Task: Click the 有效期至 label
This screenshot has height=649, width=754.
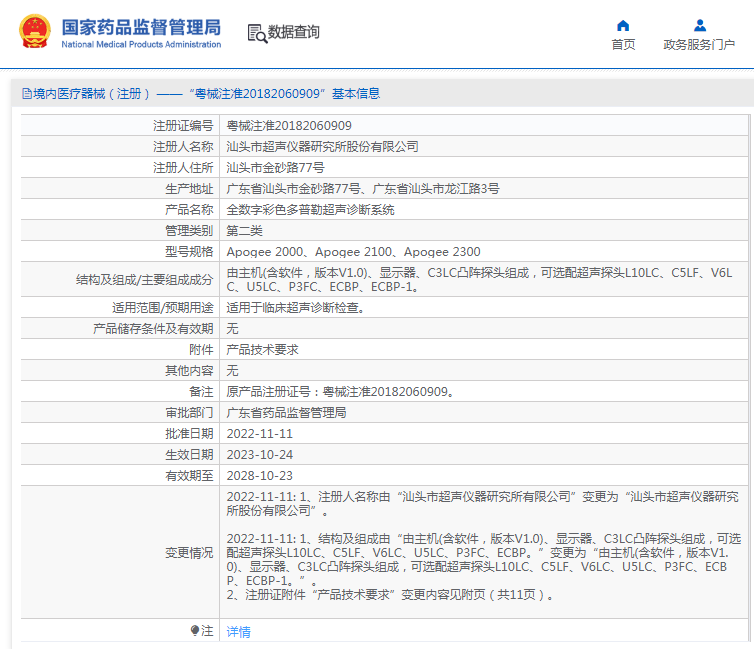Action: point(189,475)
